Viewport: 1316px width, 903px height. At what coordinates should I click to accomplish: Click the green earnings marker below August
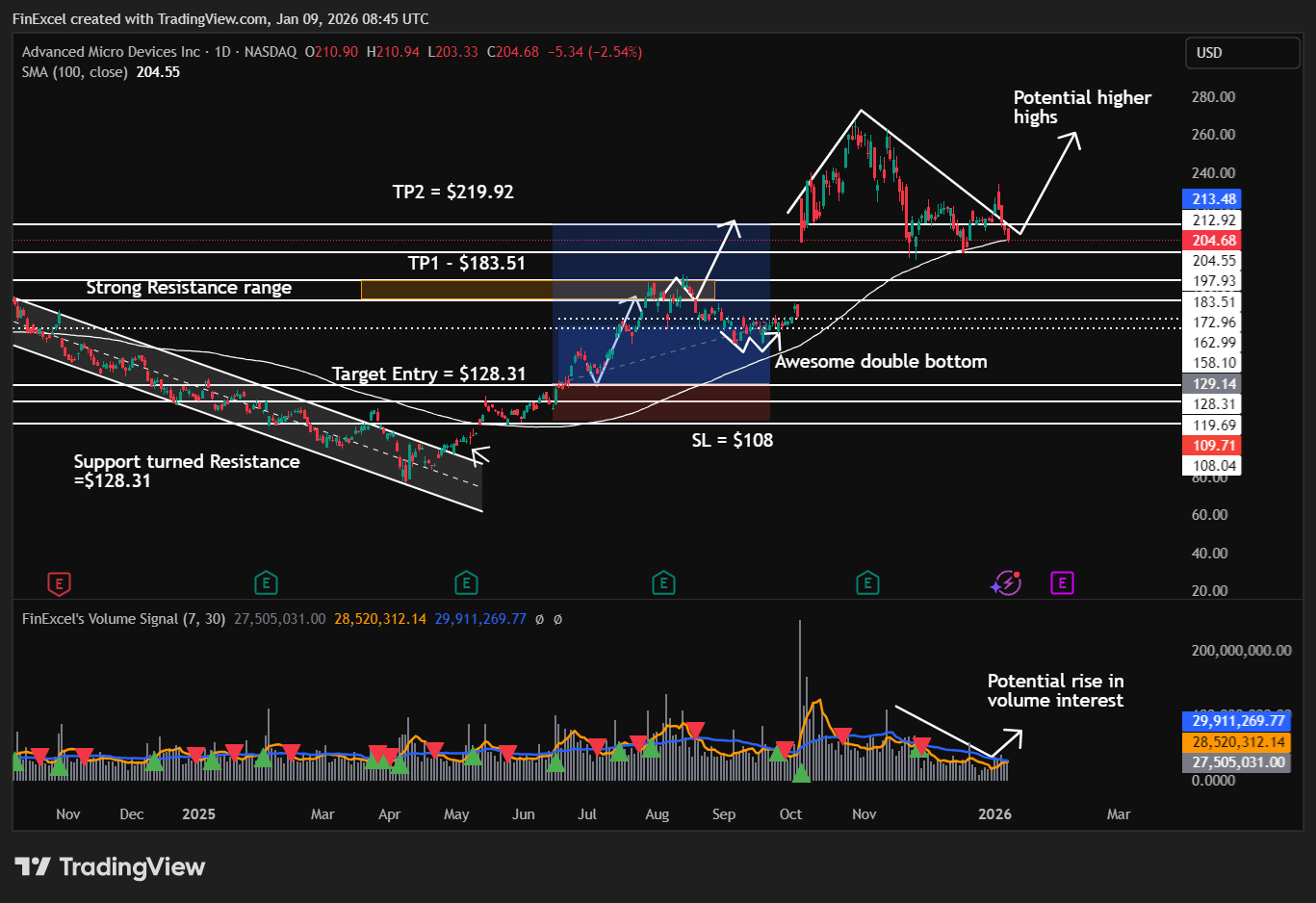pos(662,582)
